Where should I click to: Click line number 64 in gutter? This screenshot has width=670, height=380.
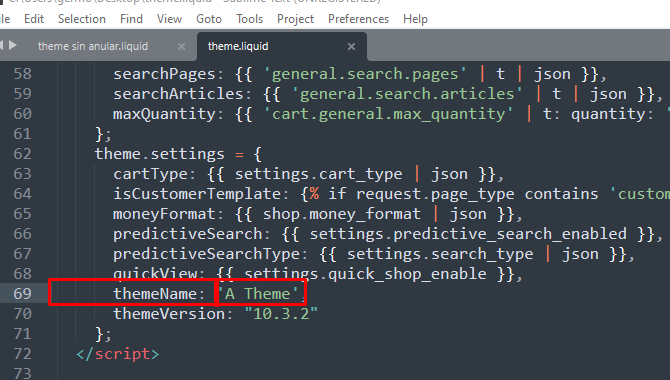tap(23, 194)
